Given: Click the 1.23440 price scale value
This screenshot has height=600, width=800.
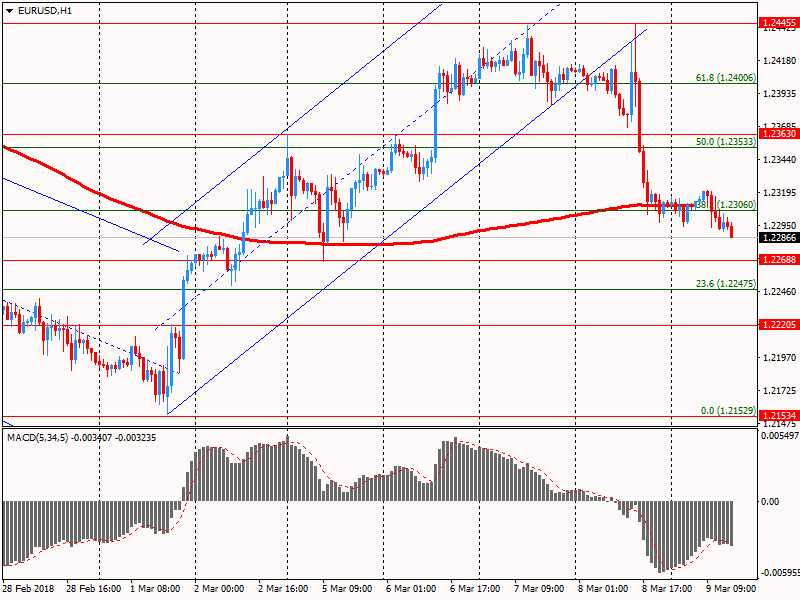Looking at the screenshot, I should 779,160.
